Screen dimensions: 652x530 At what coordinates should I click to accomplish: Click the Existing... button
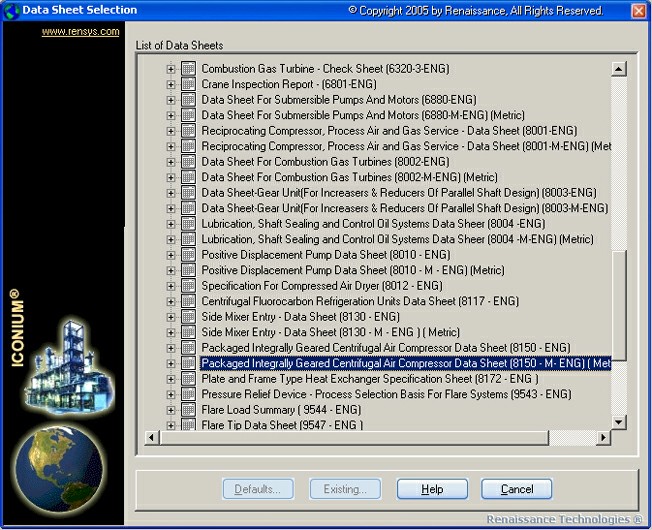[345, 489]
